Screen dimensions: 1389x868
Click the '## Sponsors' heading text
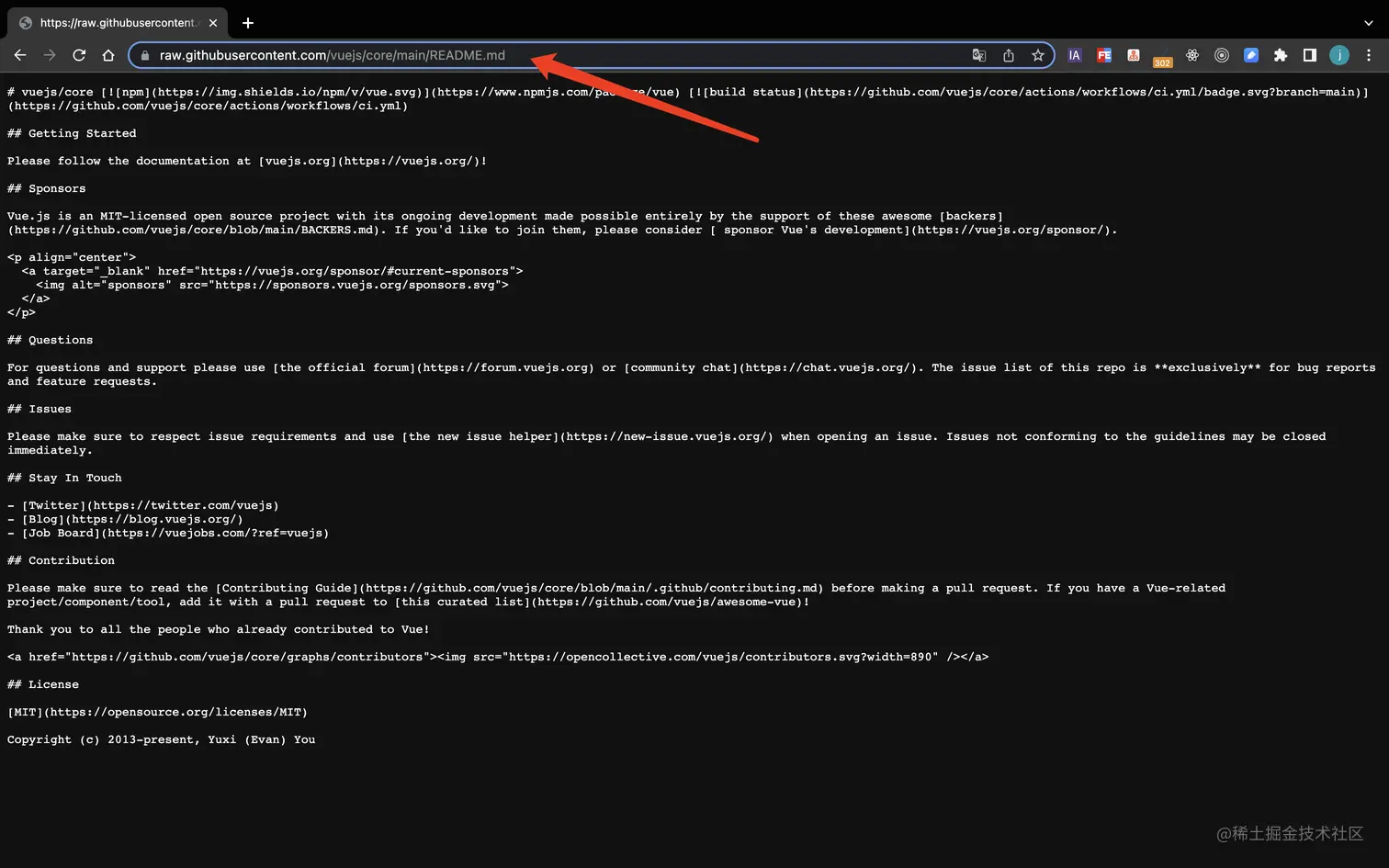pos(47,188)
